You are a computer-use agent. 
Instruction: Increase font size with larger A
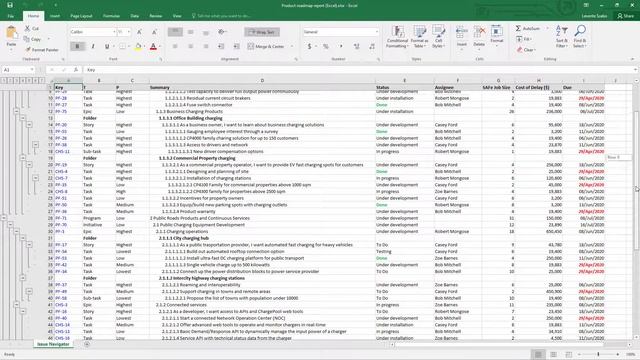click(x=139, y=32)
